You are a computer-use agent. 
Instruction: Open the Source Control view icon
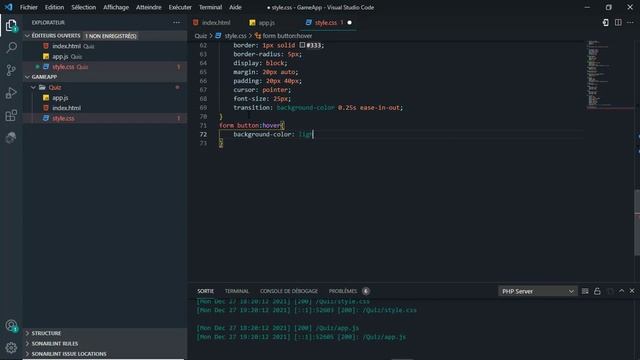pyautogui.click(x=11, y=70)
